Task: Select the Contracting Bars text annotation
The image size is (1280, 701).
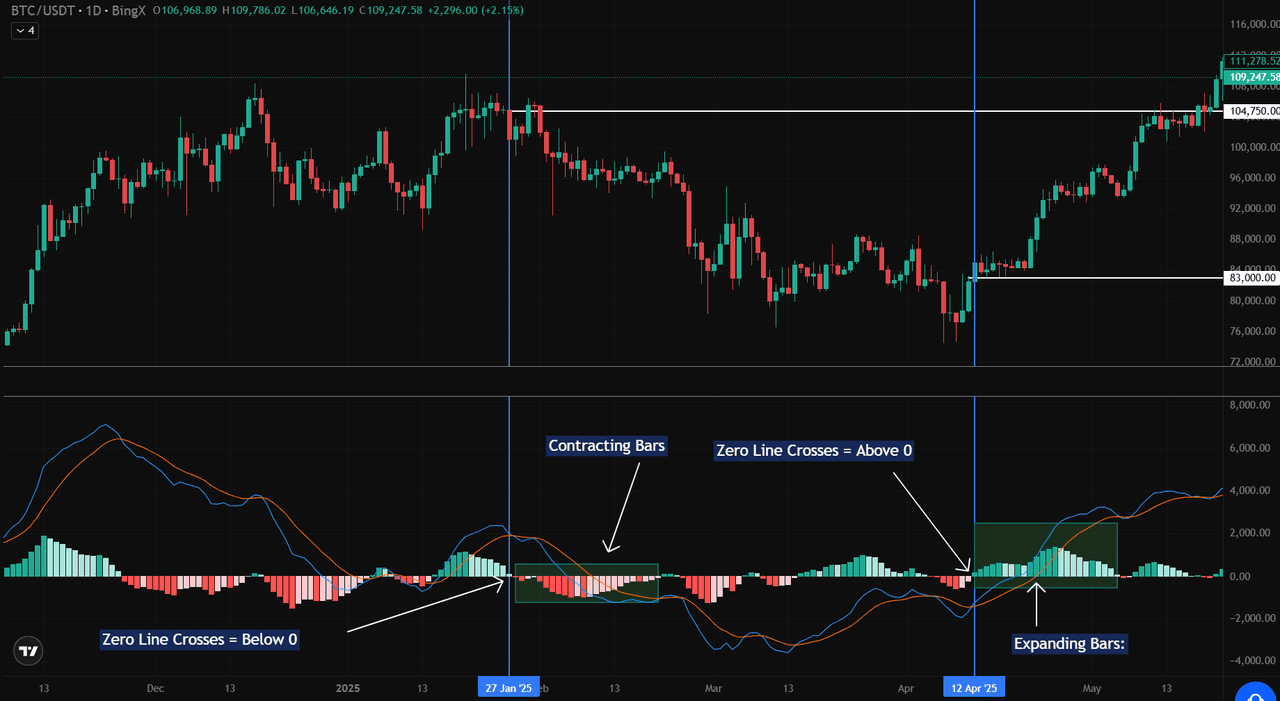Action: [606, 446]
